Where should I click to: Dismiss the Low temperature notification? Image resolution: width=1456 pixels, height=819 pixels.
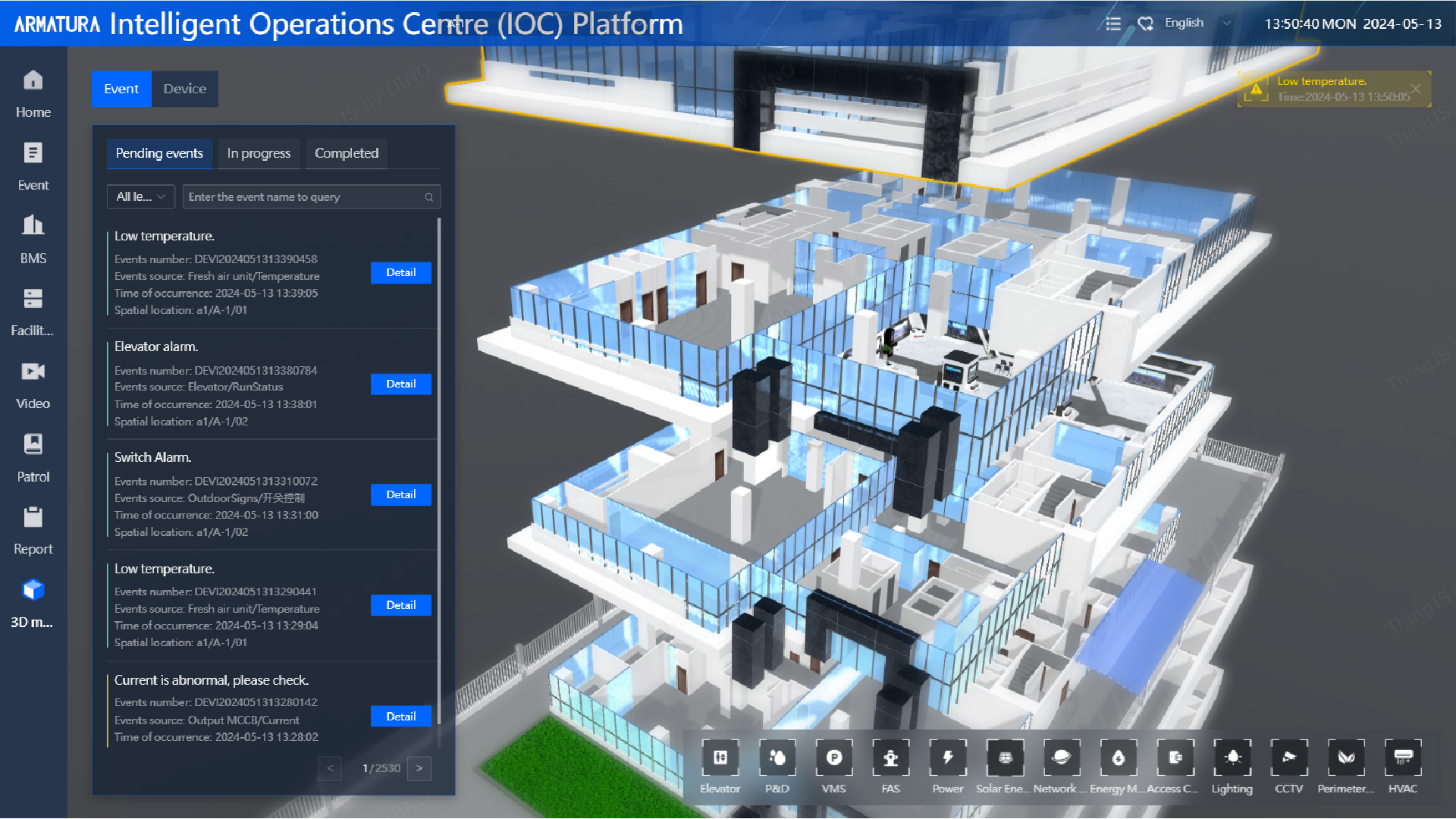click(x=1416, y=88)
